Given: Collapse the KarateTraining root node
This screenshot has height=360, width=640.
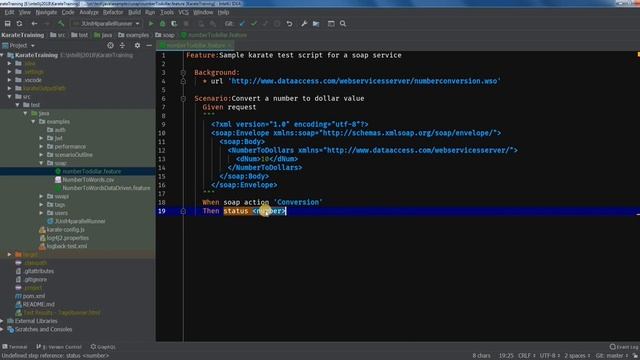Looking at the screenshot, I should tap(2, 55).
